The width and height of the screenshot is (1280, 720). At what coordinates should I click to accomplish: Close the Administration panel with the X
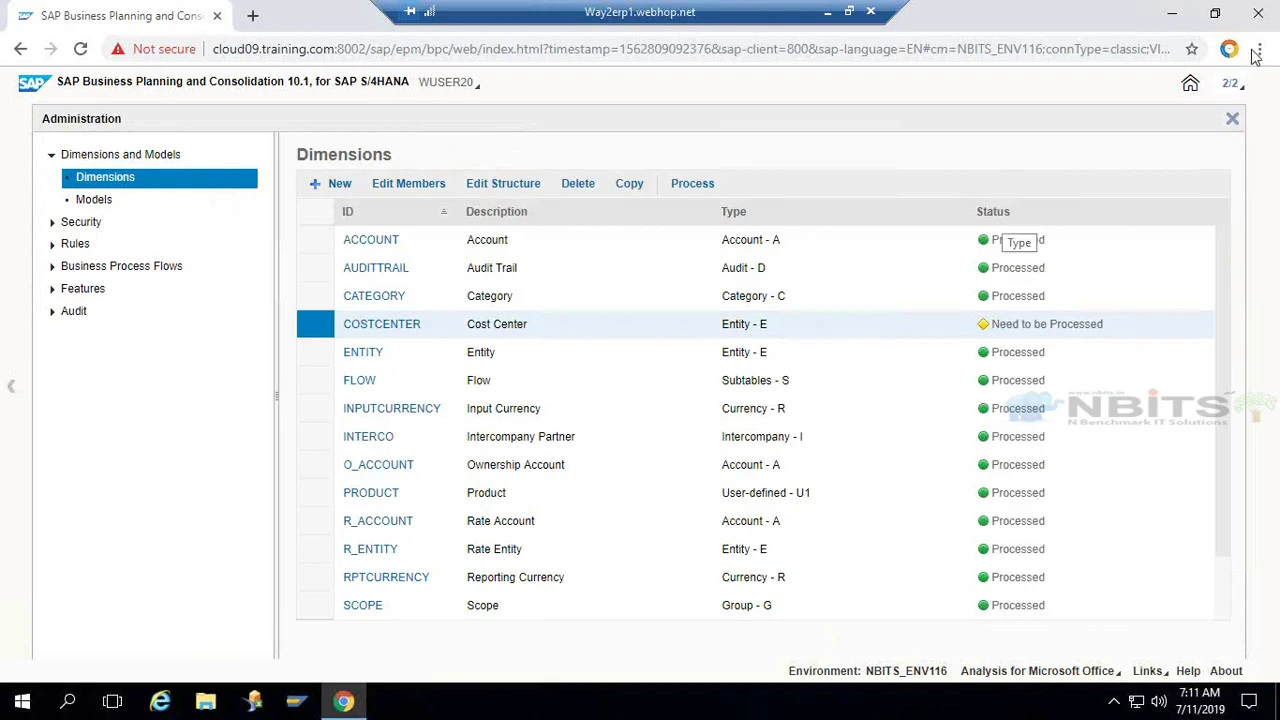coord(1232,119)
